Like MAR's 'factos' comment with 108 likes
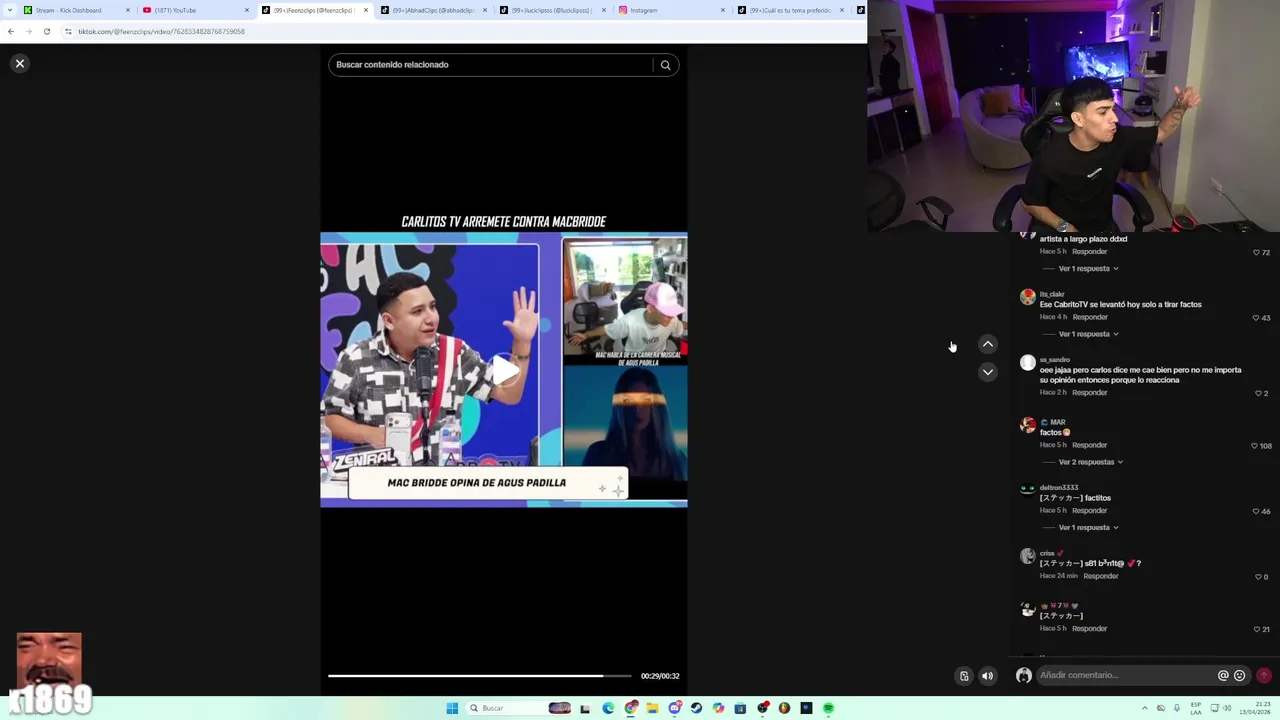This screenshot has height=720, width=1280. pyautogui.click(x=1254, y=446)
